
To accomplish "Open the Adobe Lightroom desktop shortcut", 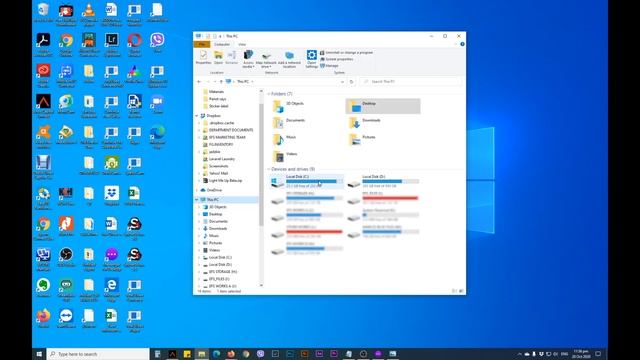I will 111,44.
